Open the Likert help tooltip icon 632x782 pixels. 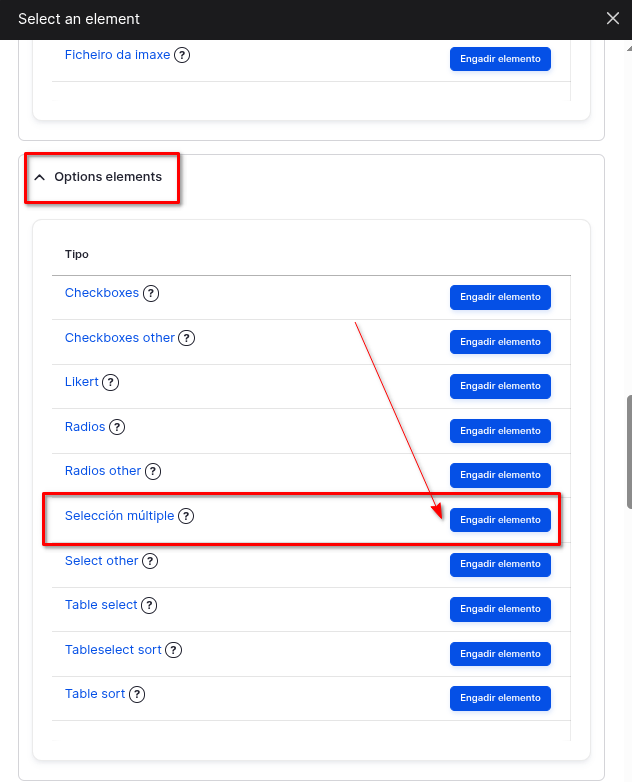click(x=111, y=382)
